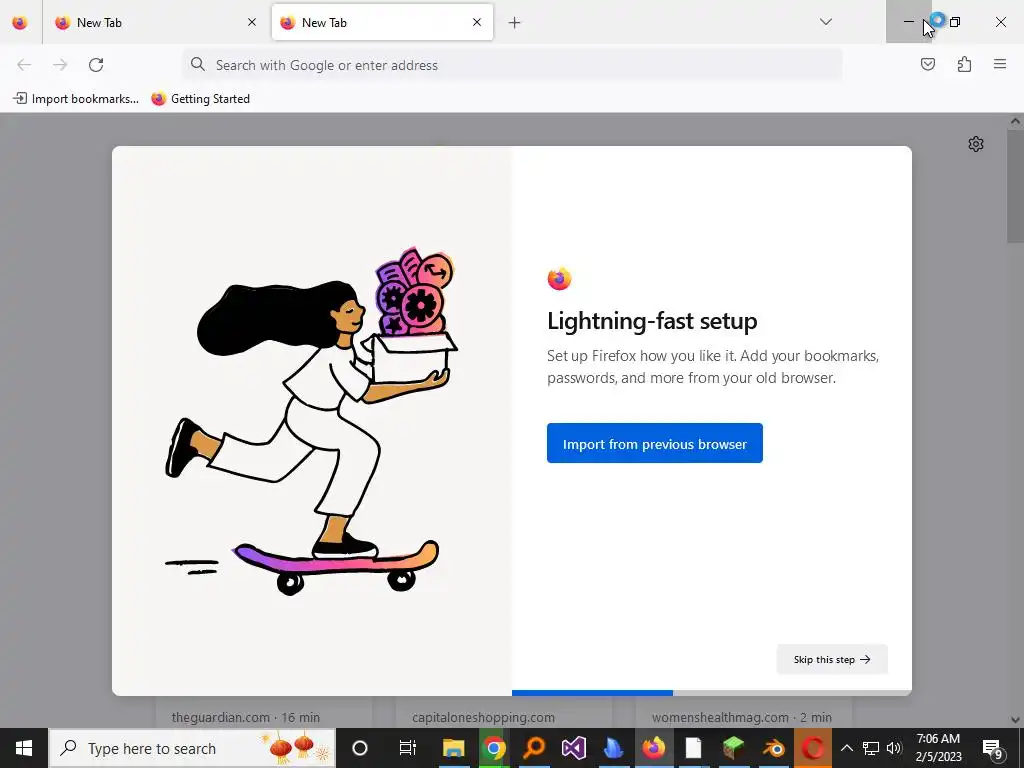The height and width of the screenshot is (768, 1024).
Task: Open Save to Pocket
Action: pos(927,65)
